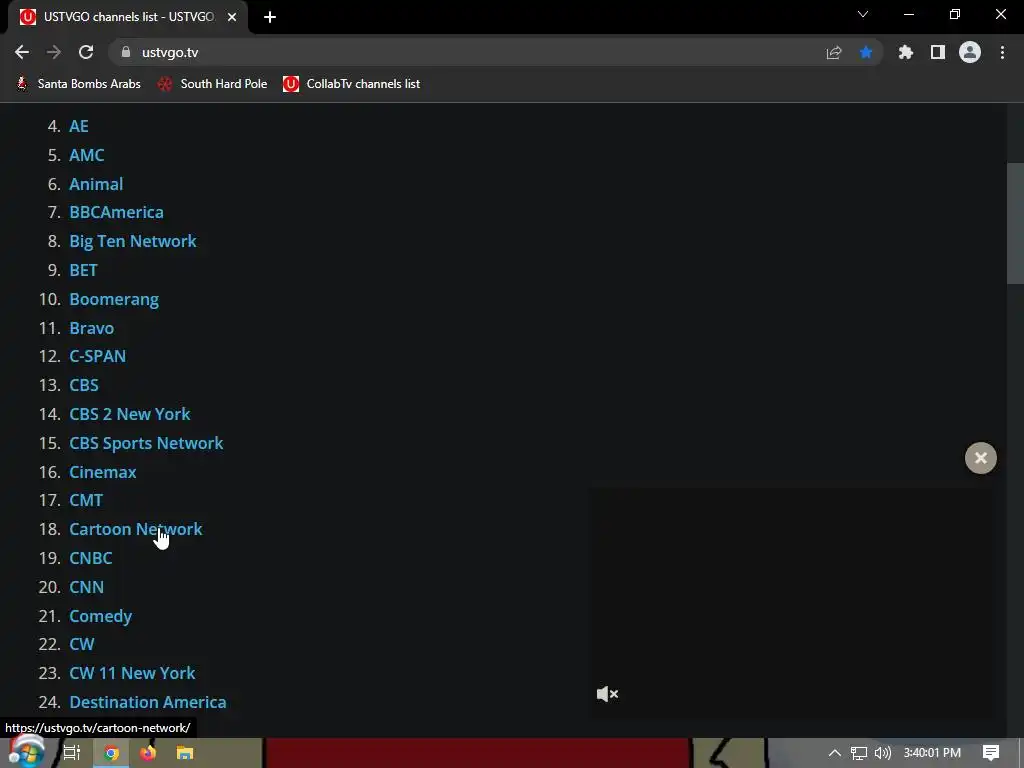The height and width of the screenshot is (768, 1024).
Task: Open the Animal channel link
Action: pyautogui.click(x=96, y=184)
